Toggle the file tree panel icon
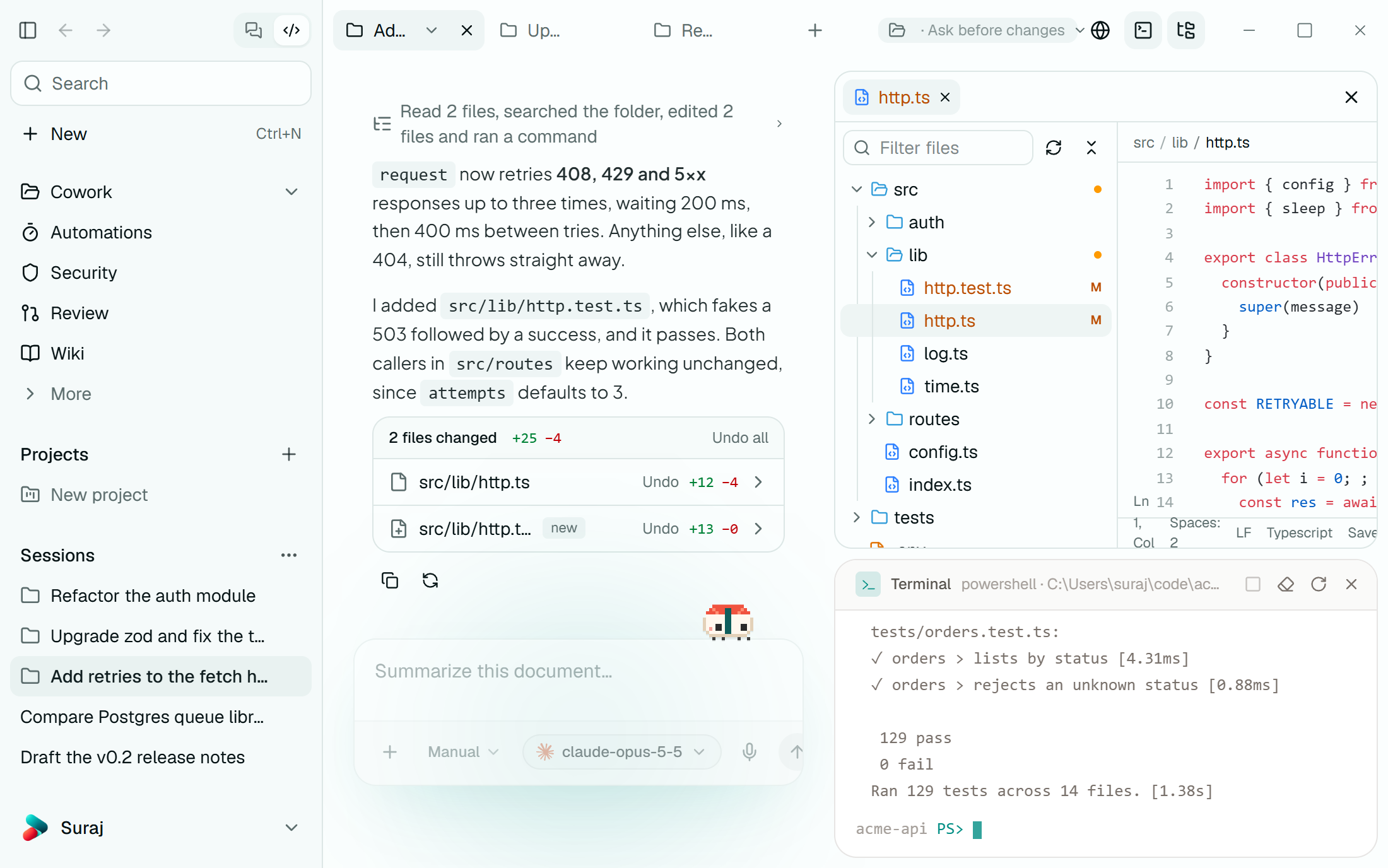Image resolution: width=1388 pixels, height=868 pixels. (x=1186, y=30)
